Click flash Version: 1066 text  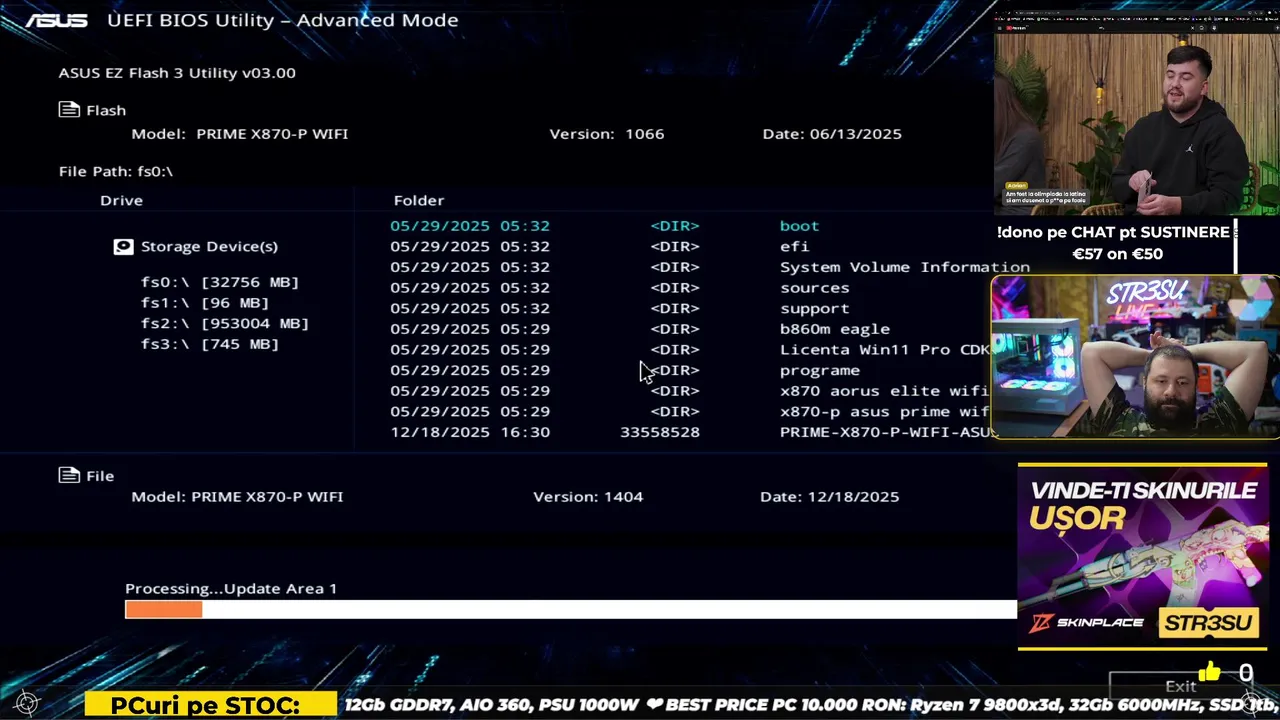606,133
